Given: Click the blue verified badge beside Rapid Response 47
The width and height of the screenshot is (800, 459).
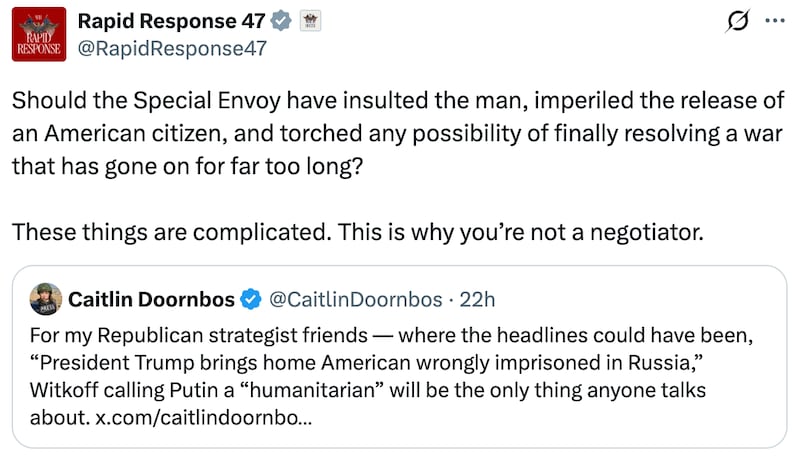Looking at the screenshot, I should pyautogui.click(x=281, y=21).
